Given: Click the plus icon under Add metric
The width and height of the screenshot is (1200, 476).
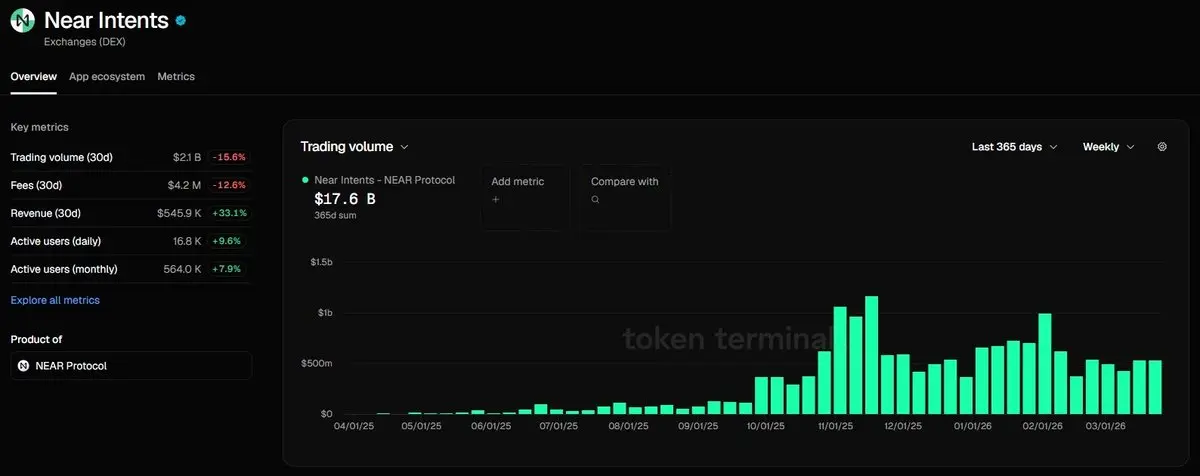Looking at the screenshot, I should click(496, 199).
